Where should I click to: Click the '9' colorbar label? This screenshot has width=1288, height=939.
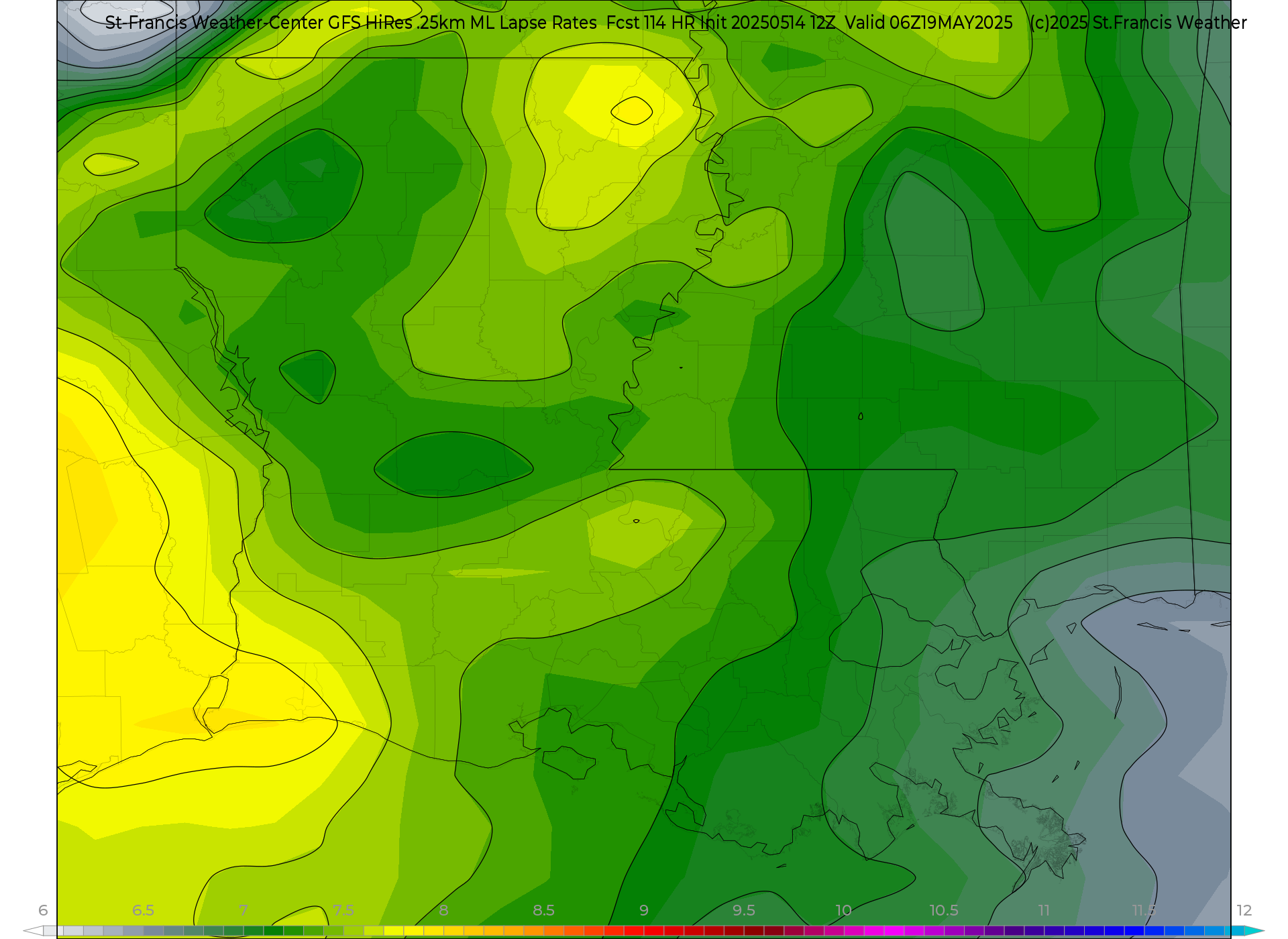tap(644, 910)
